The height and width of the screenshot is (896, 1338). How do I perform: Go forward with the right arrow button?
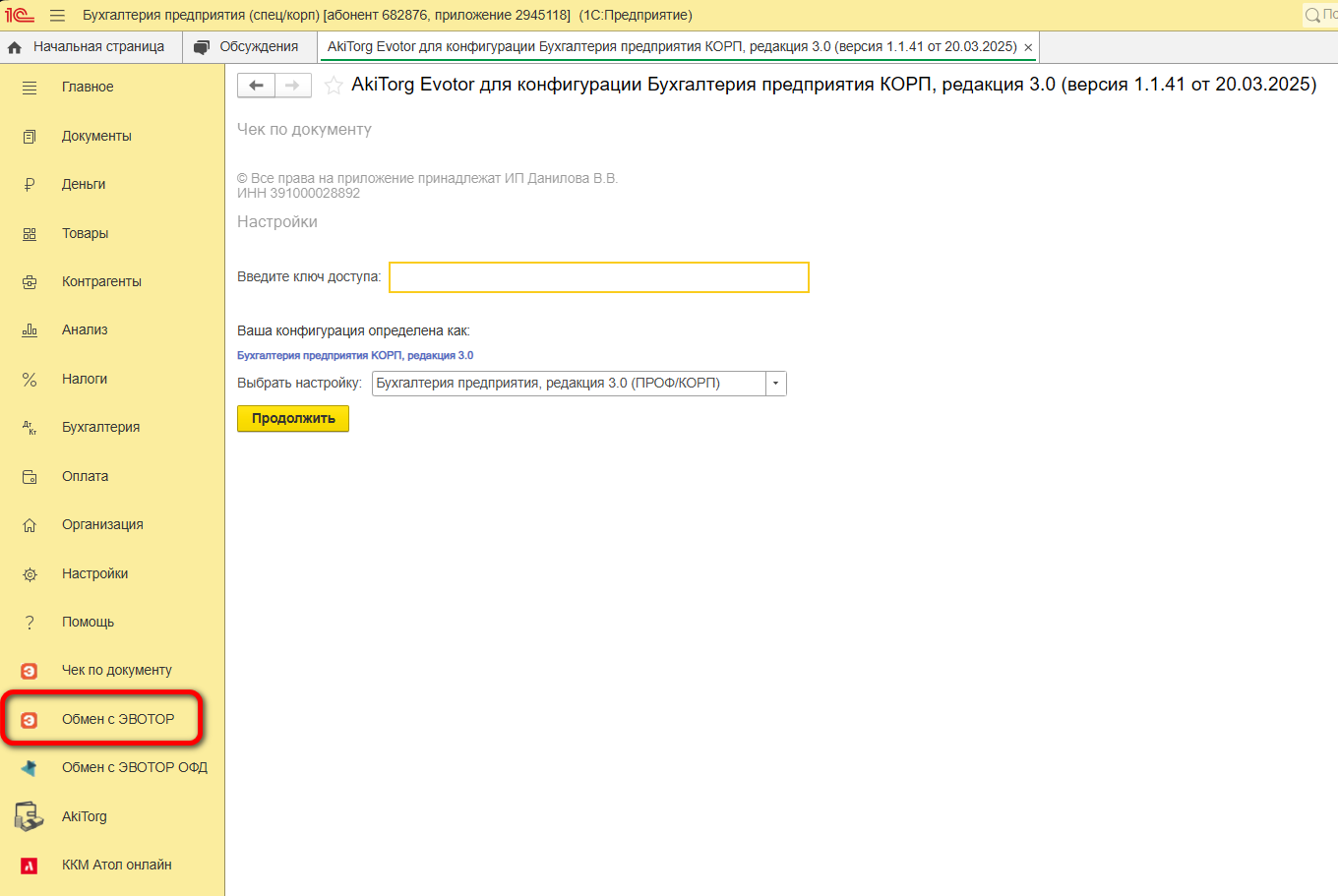coord(293,86)
